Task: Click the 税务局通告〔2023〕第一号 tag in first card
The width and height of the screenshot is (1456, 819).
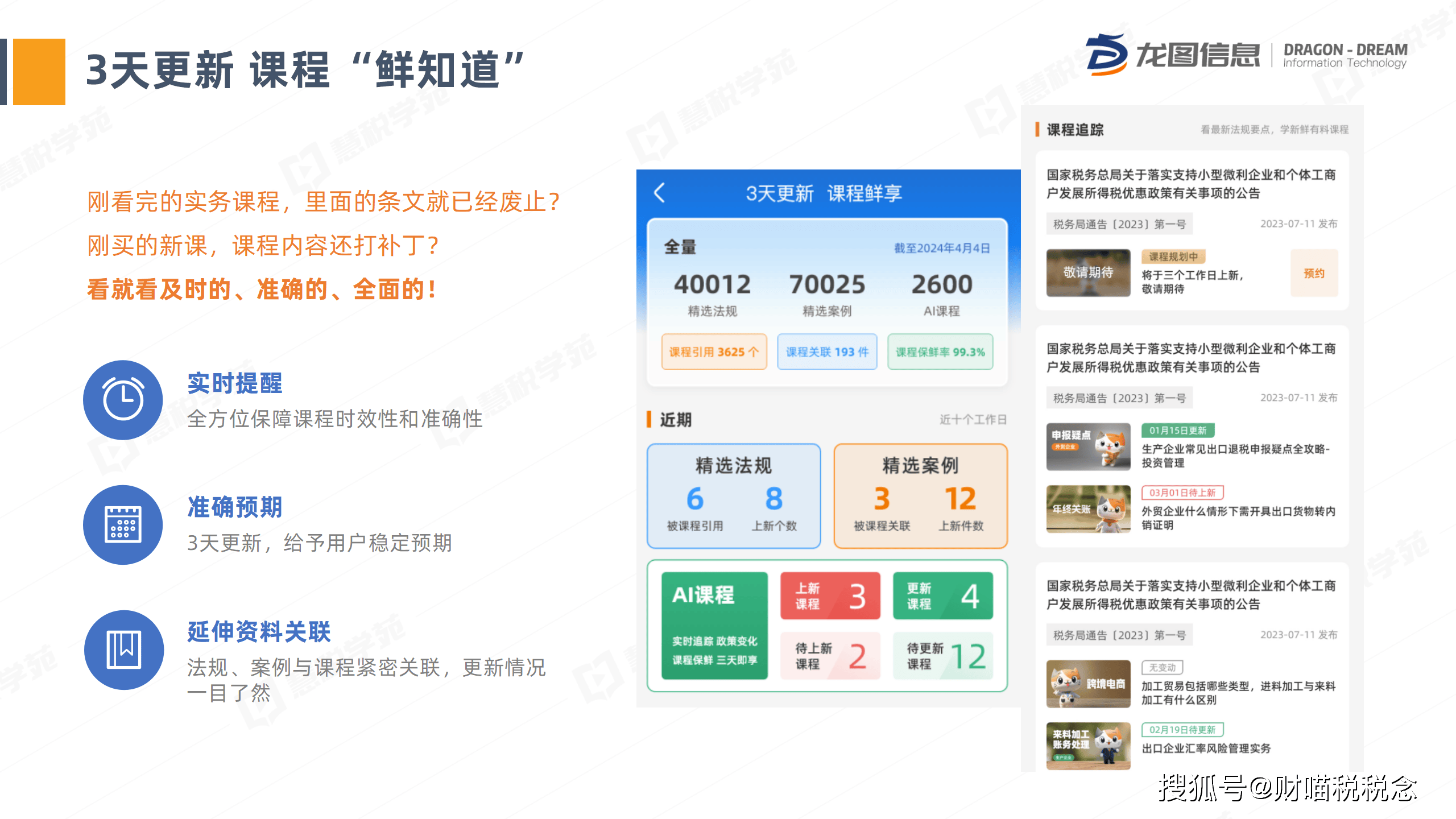Action: [x=1119, y=224]
